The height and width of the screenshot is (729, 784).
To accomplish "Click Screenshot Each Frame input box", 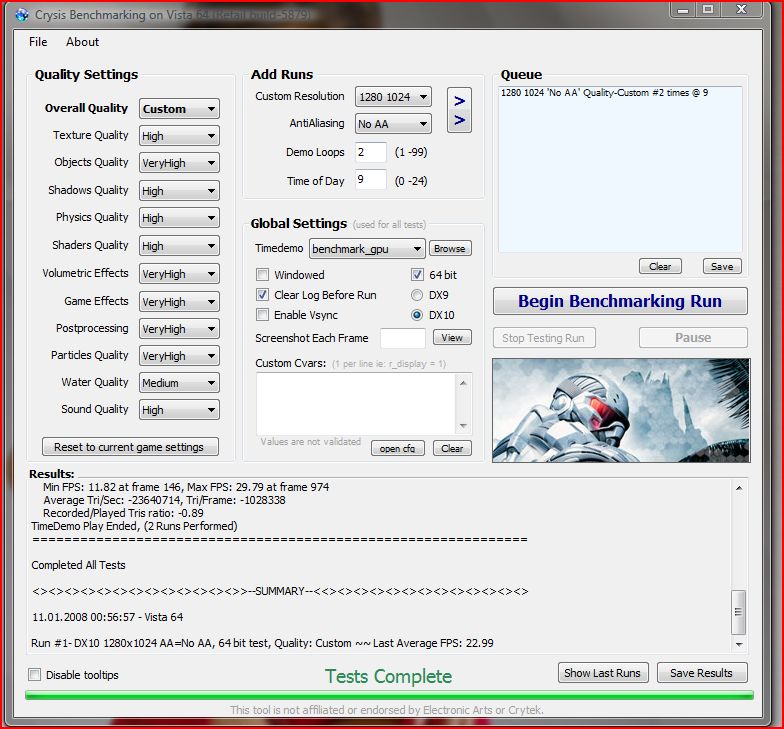I will click(402, 338).
